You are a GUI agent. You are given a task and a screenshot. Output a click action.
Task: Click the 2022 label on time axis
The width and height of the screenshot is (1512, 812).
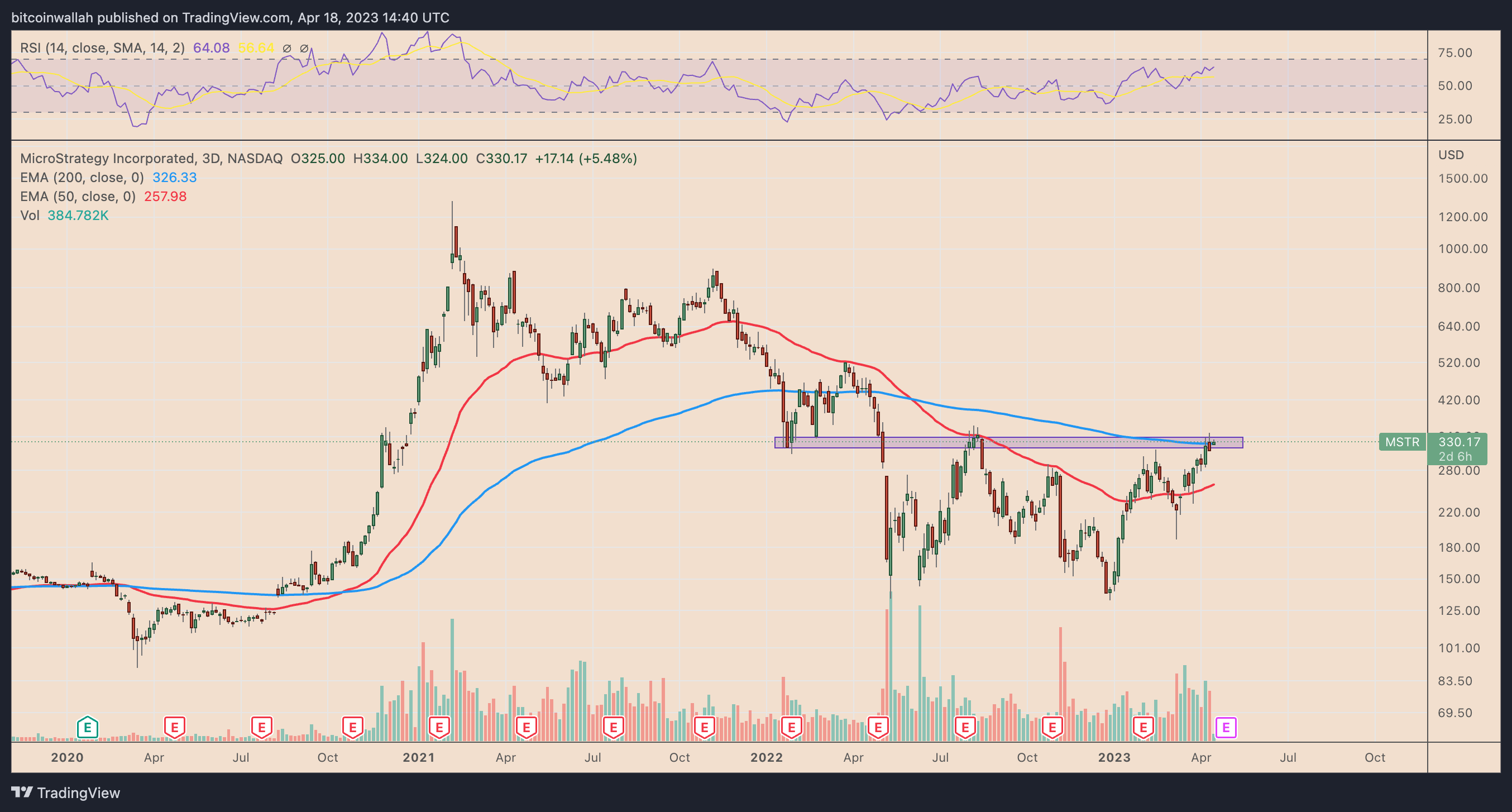pyautogui.click(x=766, y=757)
